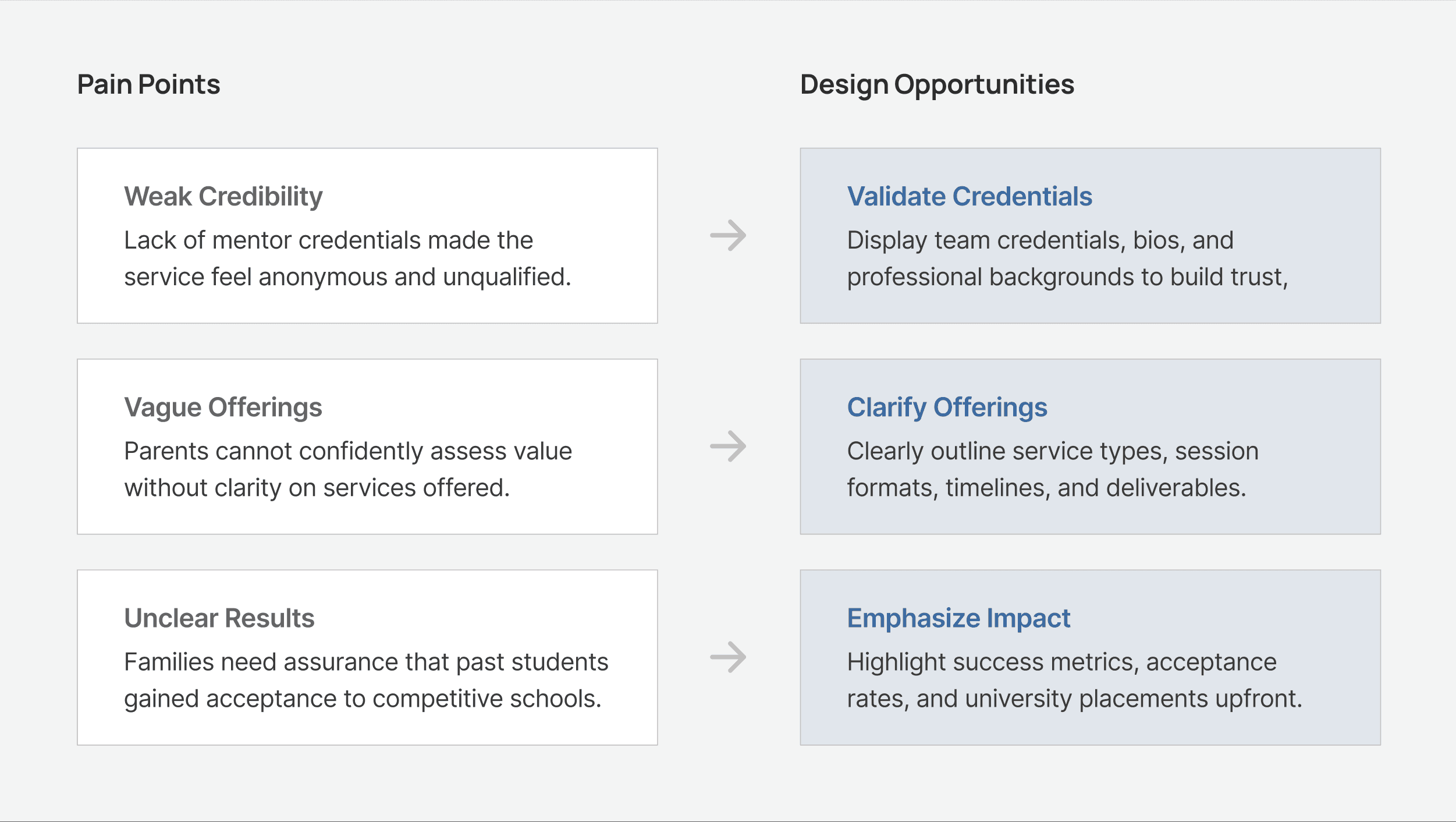
Task: Open the Clarify Offerings blue heading
Action: (947, 407)
